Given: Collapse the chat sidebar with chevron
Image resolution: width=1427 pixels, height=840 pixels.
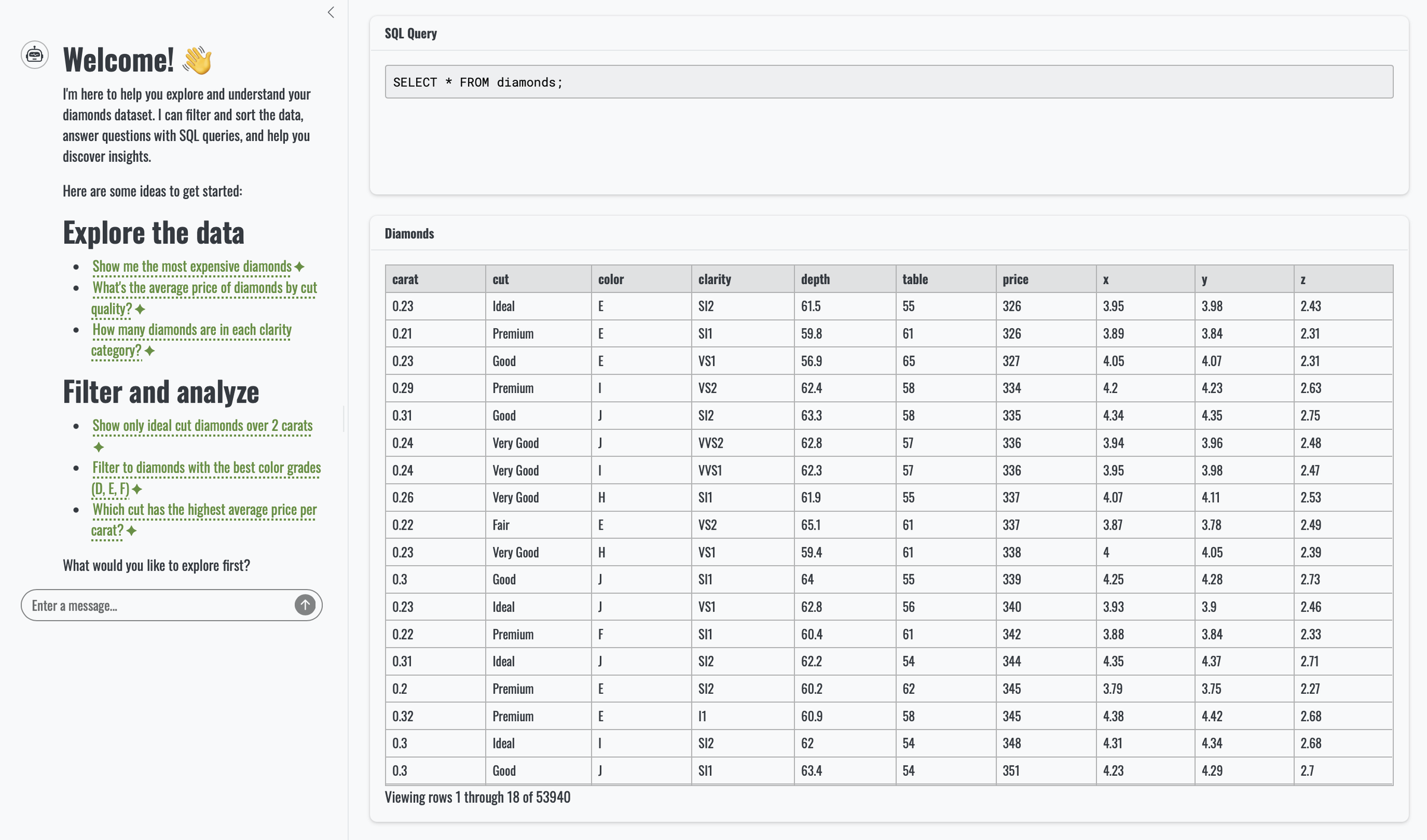Looking at the screenshot, I should [331, 12].
